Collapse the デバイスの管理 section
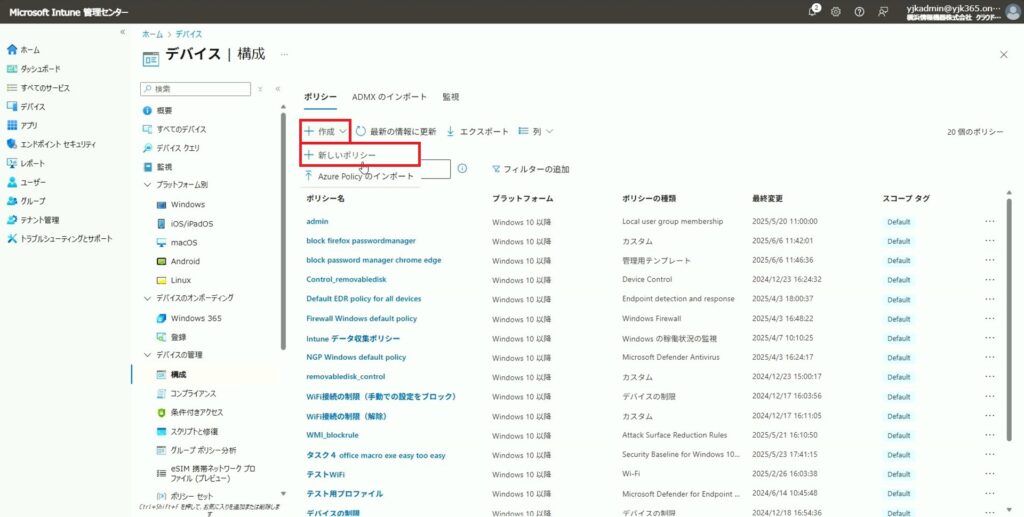Viewport: 1024px width, 517px height. coord(148,355)
